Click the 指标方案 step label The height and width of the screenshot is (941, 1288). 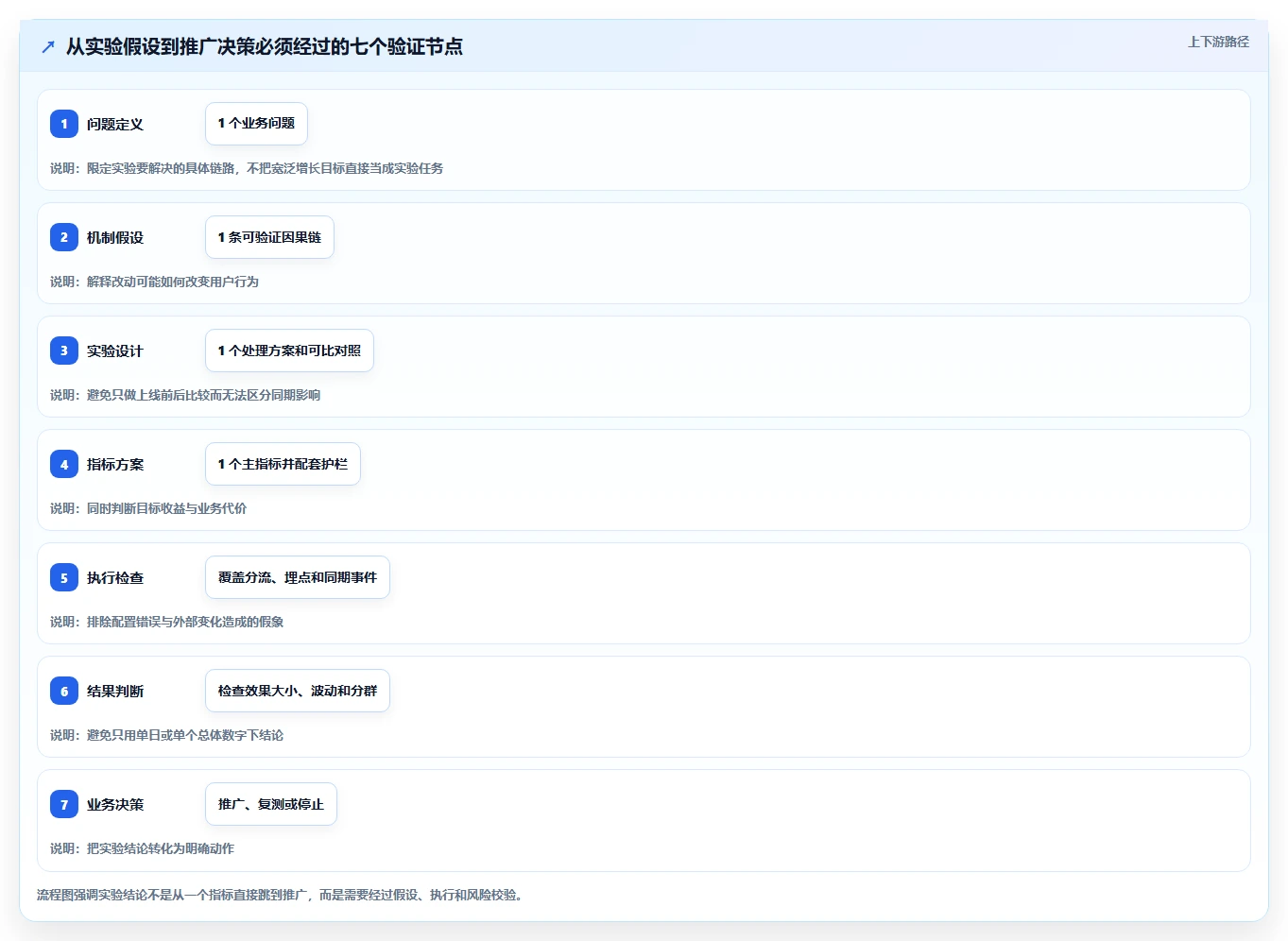click(x=115, y=464)
